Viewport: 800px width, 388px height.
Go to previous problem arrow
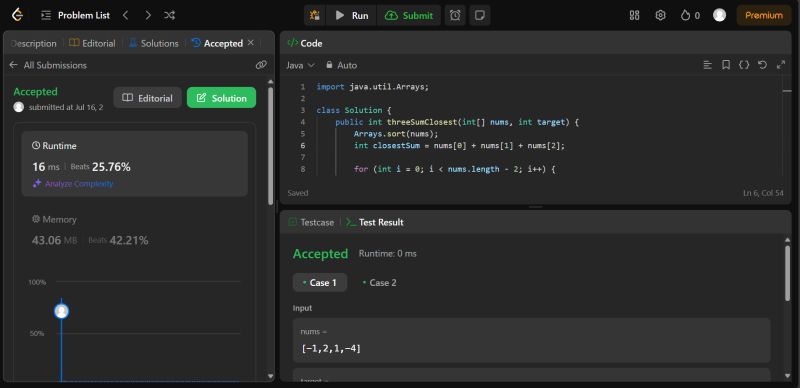126,15
